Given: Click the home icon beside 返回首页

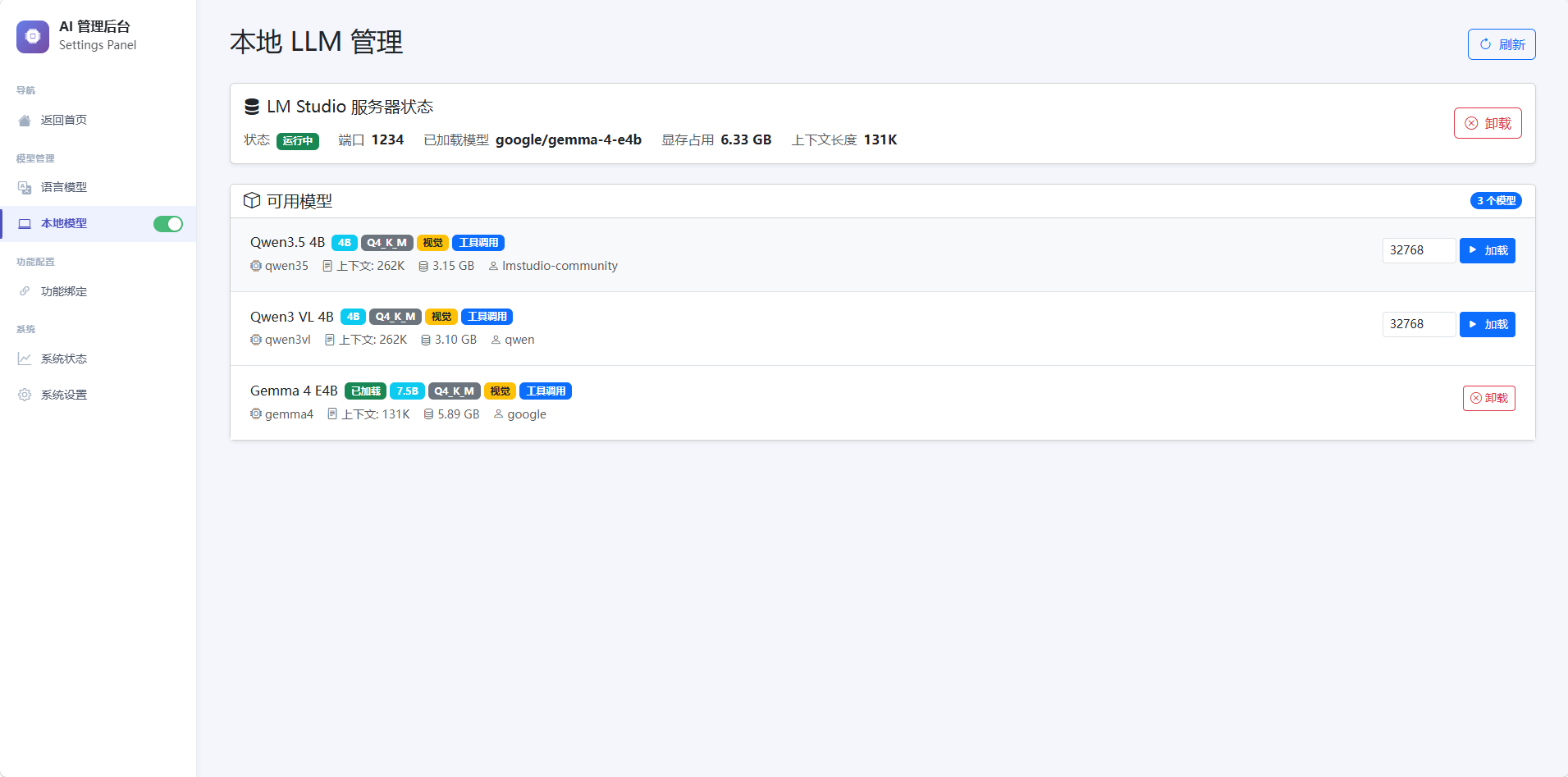Looking at the screenshot, I should click(x=25, y=121).
